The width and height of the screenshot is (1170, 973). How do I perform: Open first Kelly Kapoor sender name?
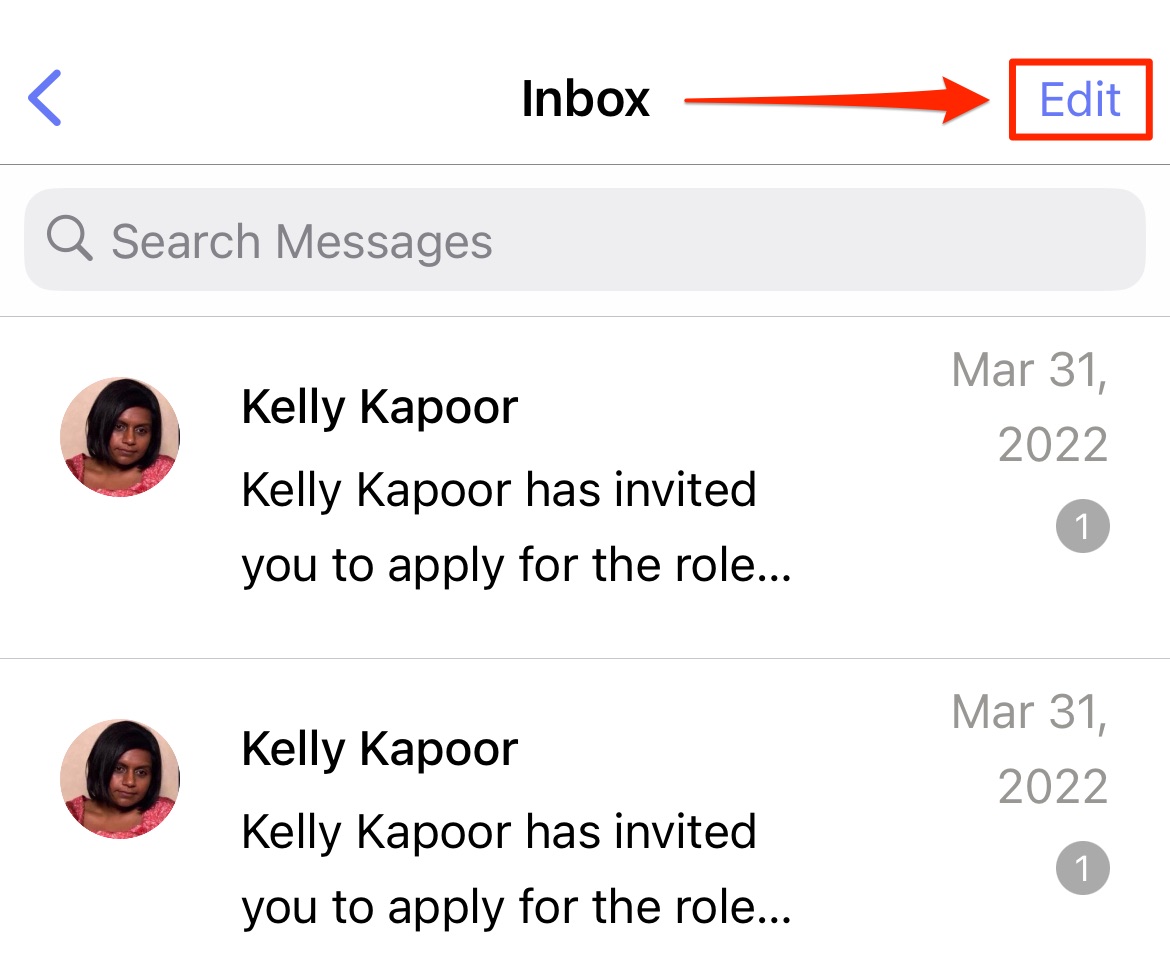(379, 408)
